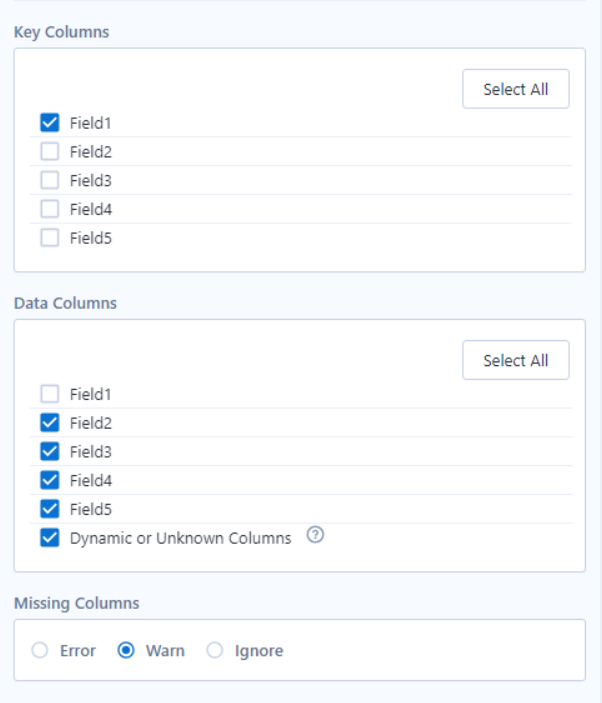Check Field2 under Key Columns
The height and width of the screenshot is (703, 602).
(50, 152)
